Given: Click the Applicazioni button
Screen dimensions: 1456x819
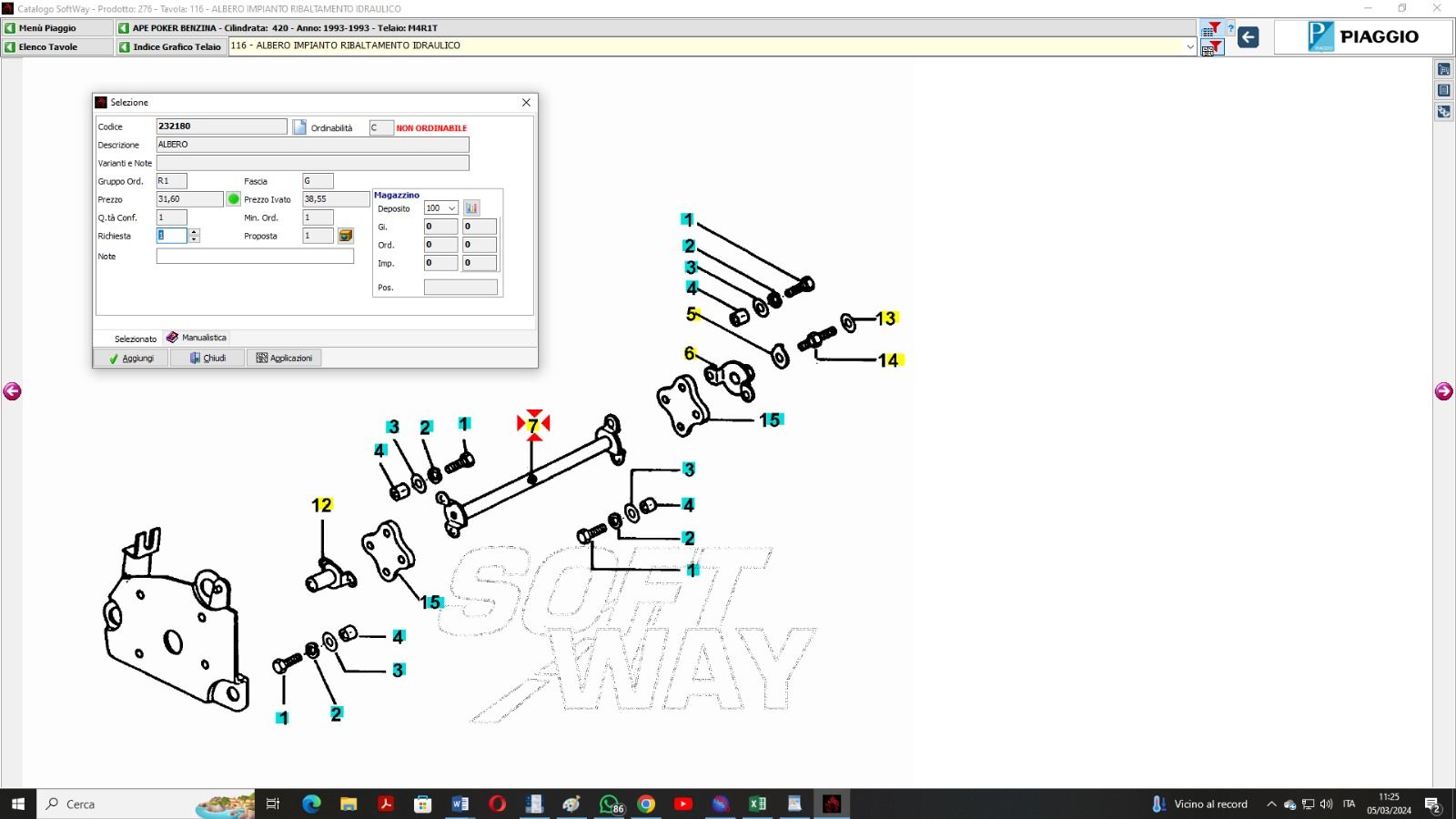Looking at the screenshot, I should (284, 359).
